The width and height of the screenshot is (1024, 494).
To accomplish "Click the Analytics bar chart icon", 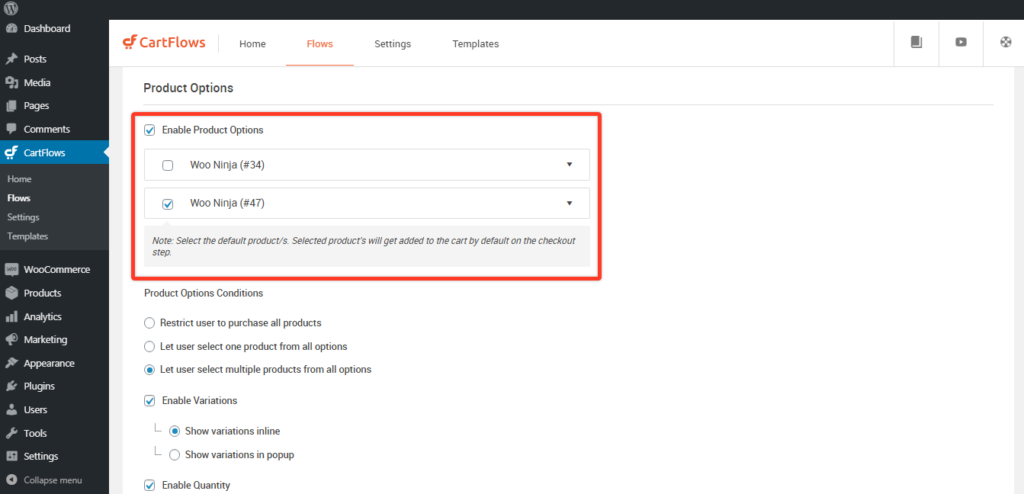I will pyautogui.click(x=11, y=316).
